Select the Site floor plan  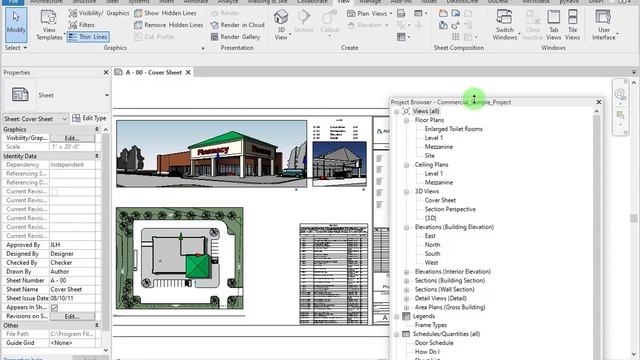[429, 156]
